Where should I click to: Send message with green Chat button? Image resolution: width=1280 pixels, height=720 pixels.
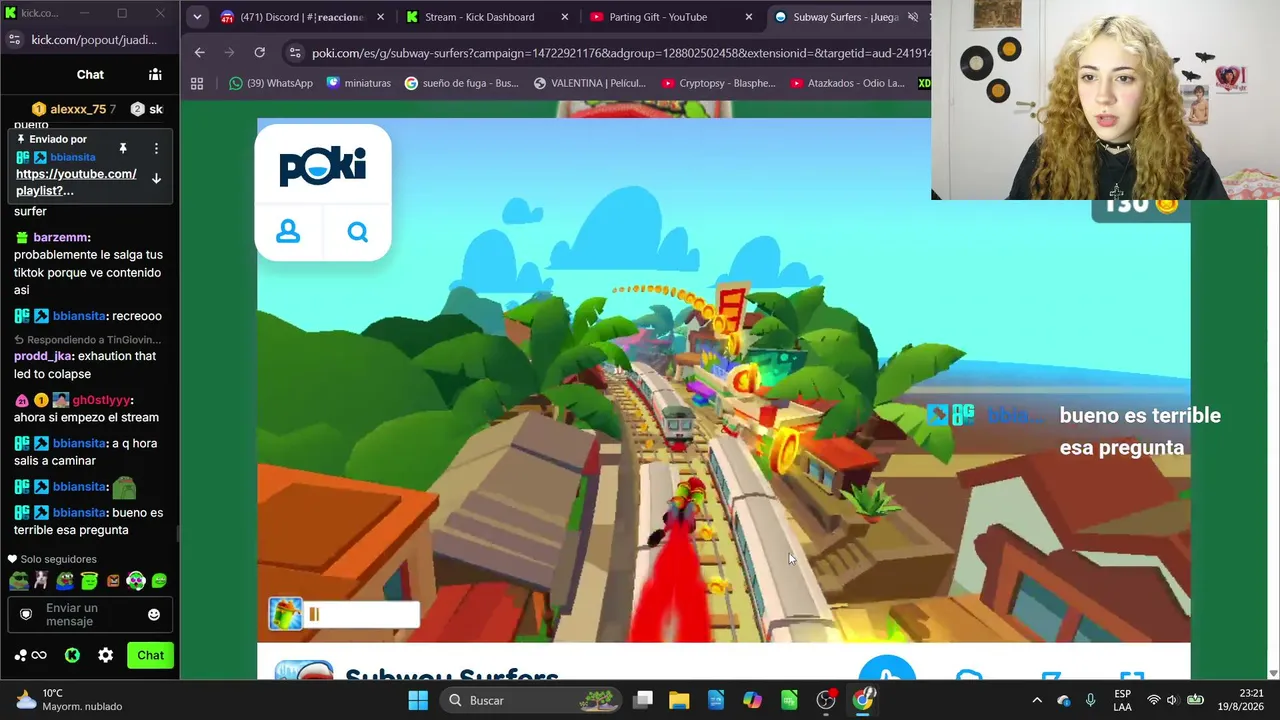[151, 655]
